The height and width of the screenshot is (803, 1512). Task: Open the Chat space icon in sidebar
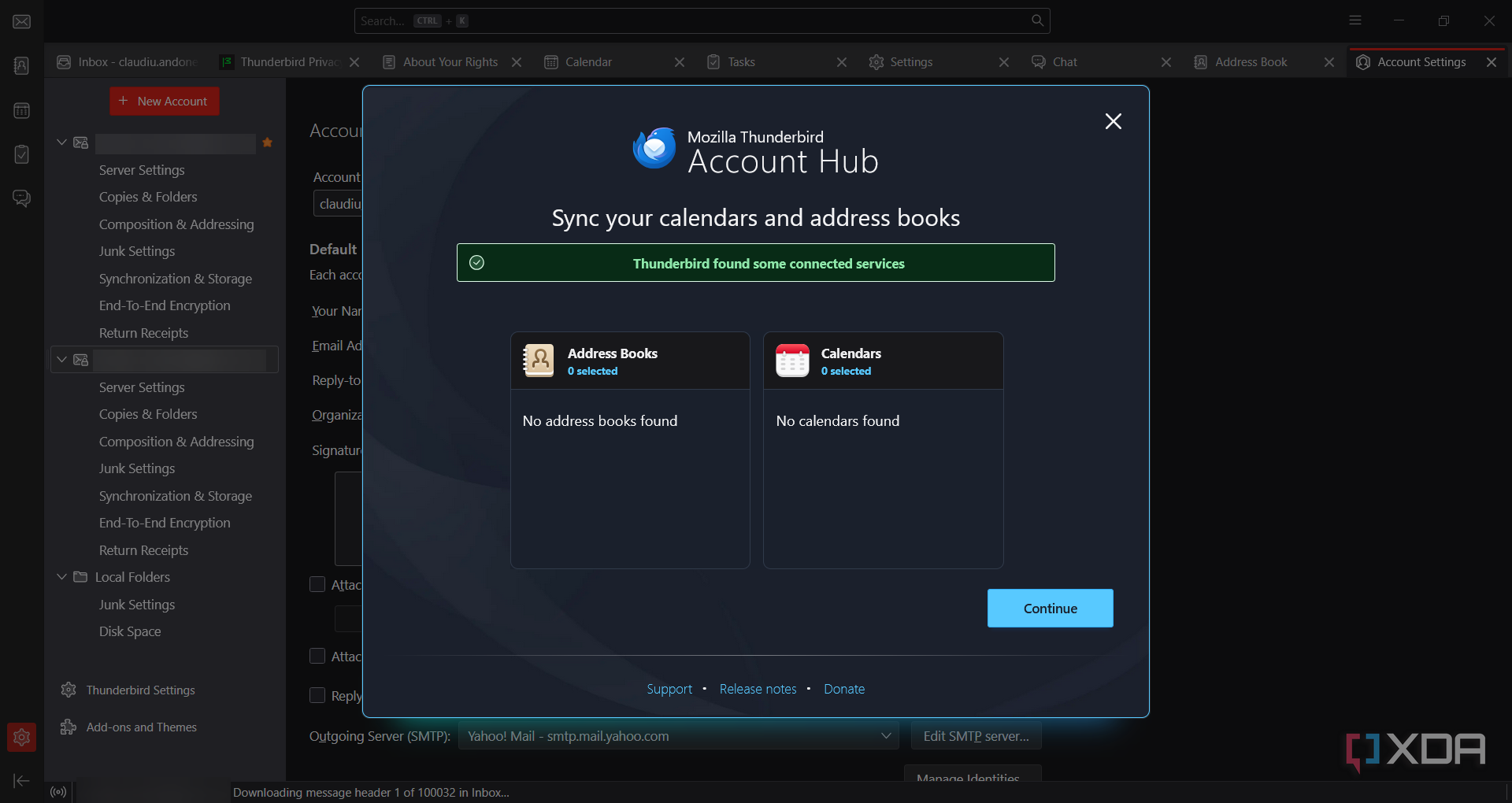(x=22, y=198)
